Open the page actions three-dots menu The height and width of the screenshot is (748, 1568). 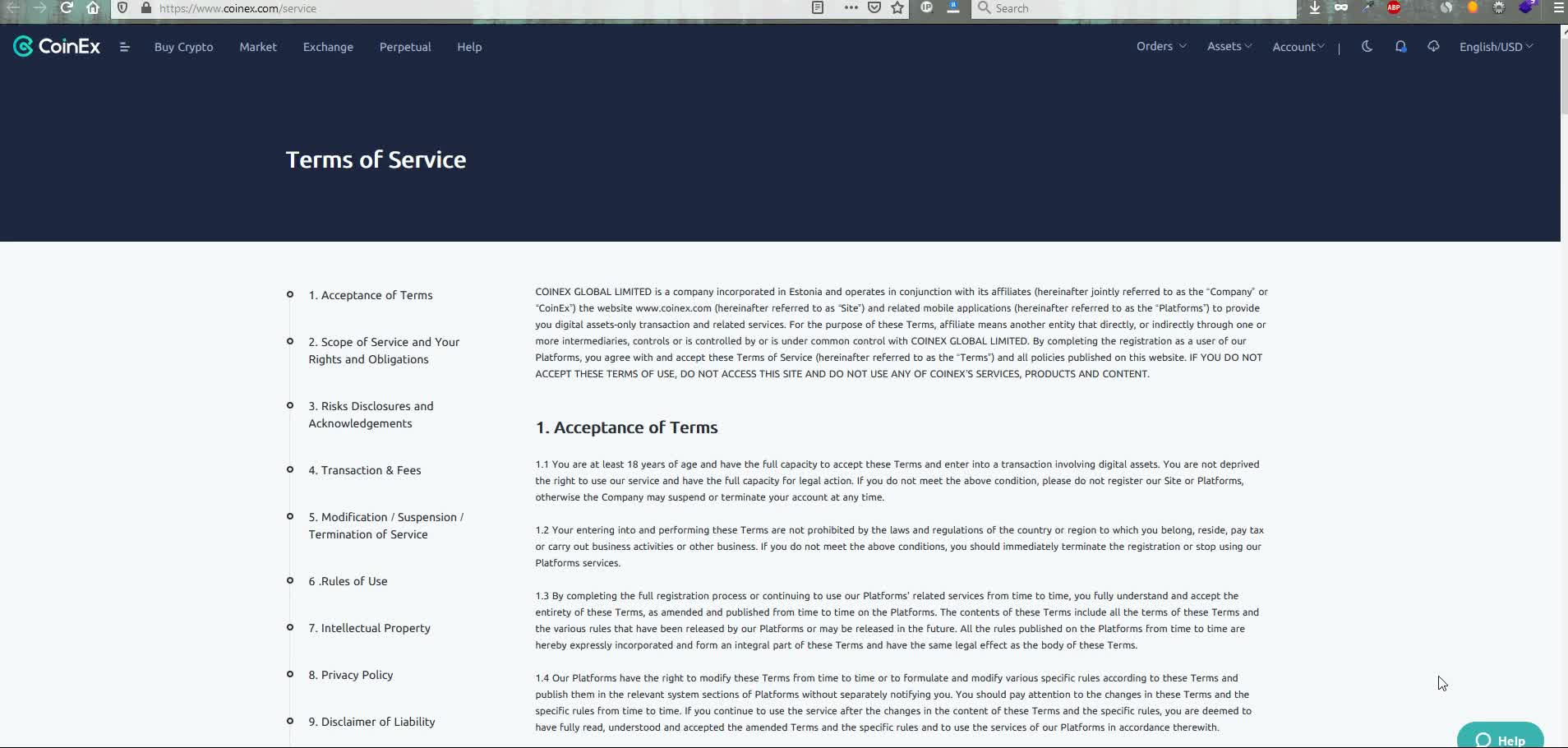tap(851, 8)
